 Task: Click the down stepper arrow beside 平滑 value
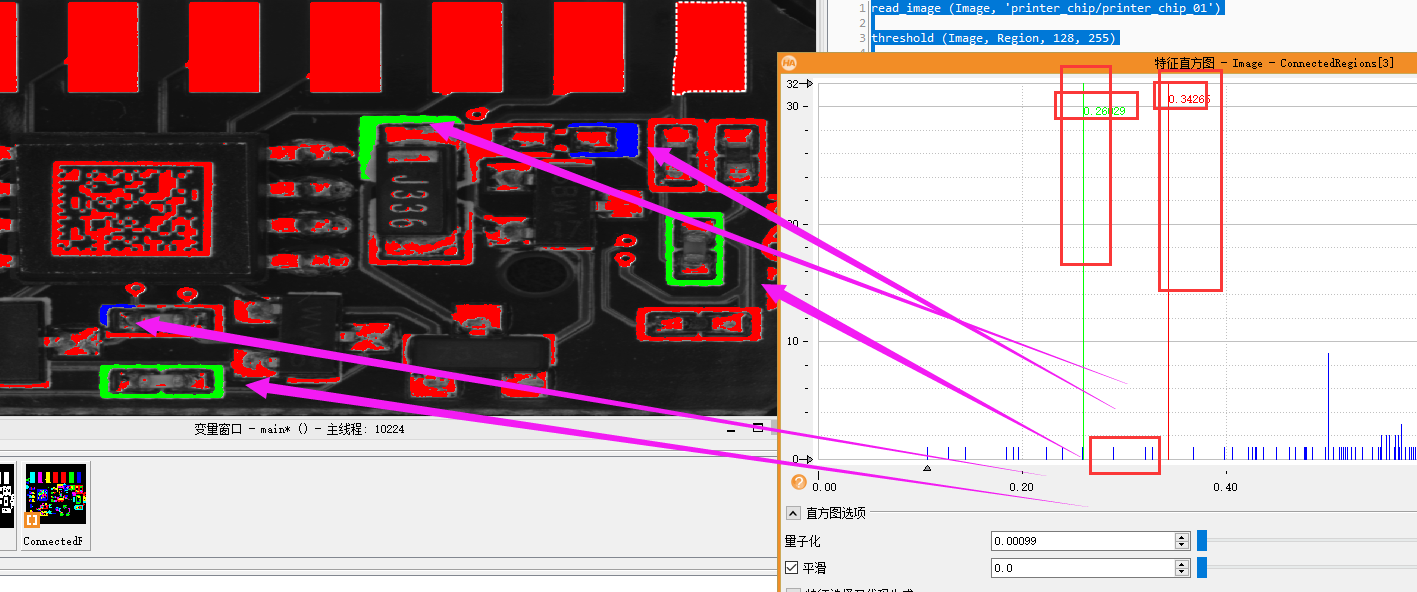tap(1180, 571)
